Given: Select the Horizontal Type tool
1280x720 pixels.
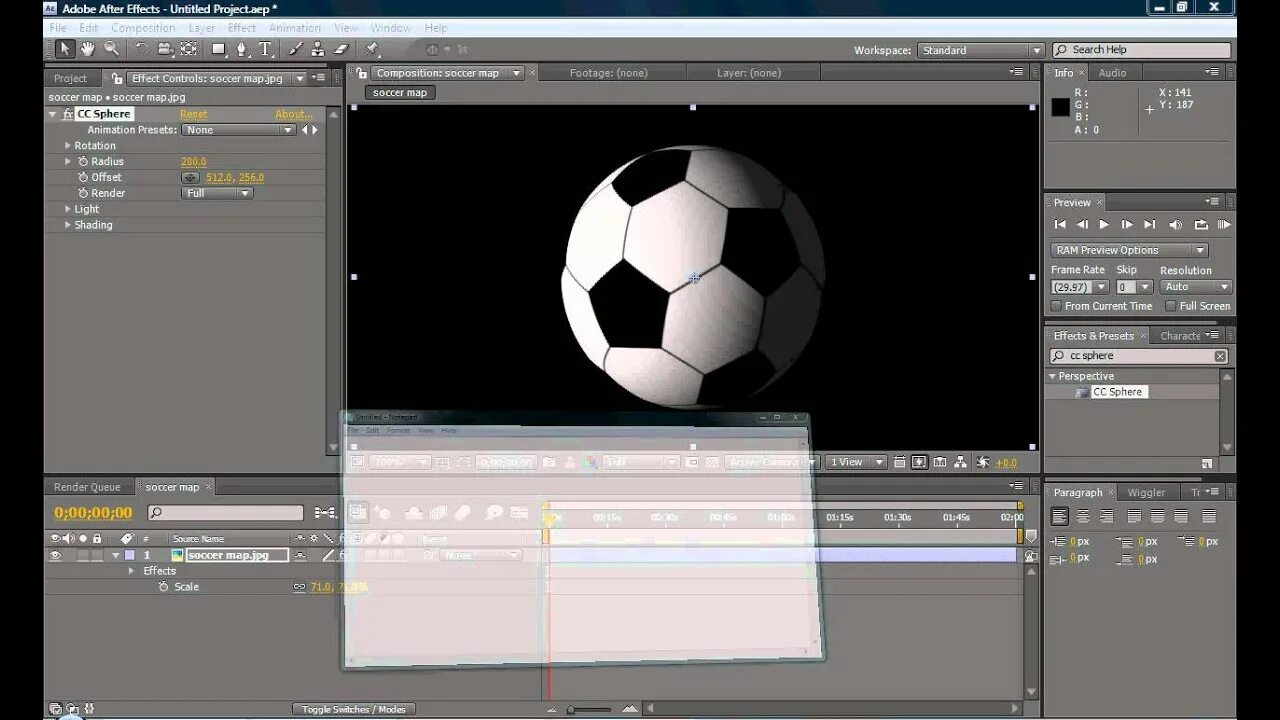Looking at the screenshot, I should point(265,49).
